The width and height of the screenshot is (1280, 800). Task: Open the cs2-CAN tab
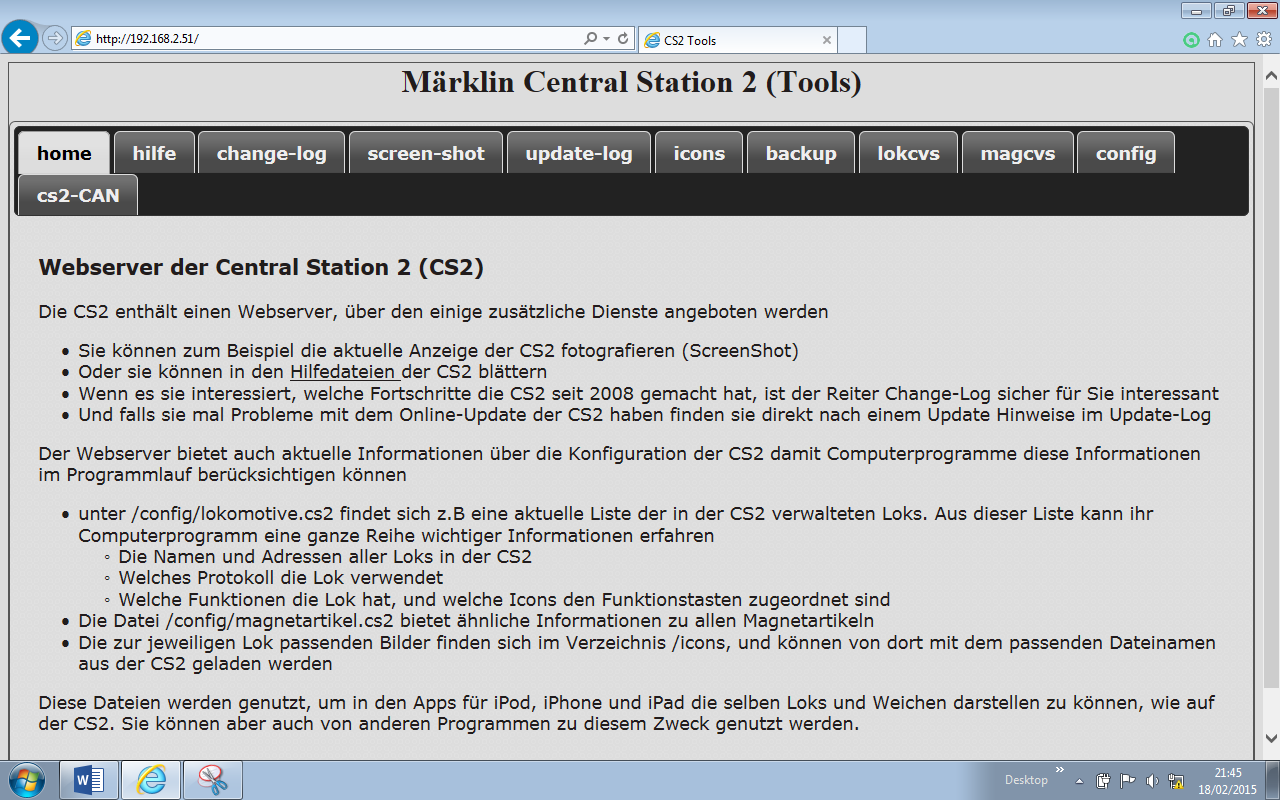[78, 195]
